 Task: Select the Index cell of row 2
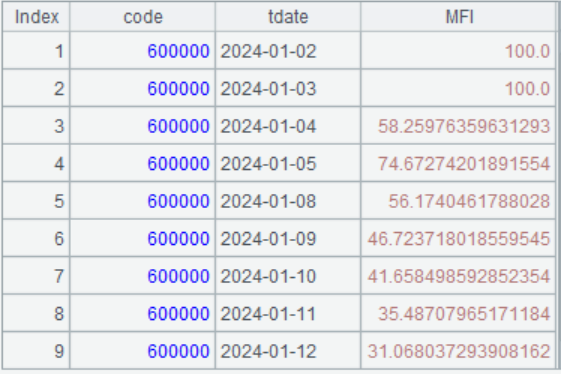36,88
